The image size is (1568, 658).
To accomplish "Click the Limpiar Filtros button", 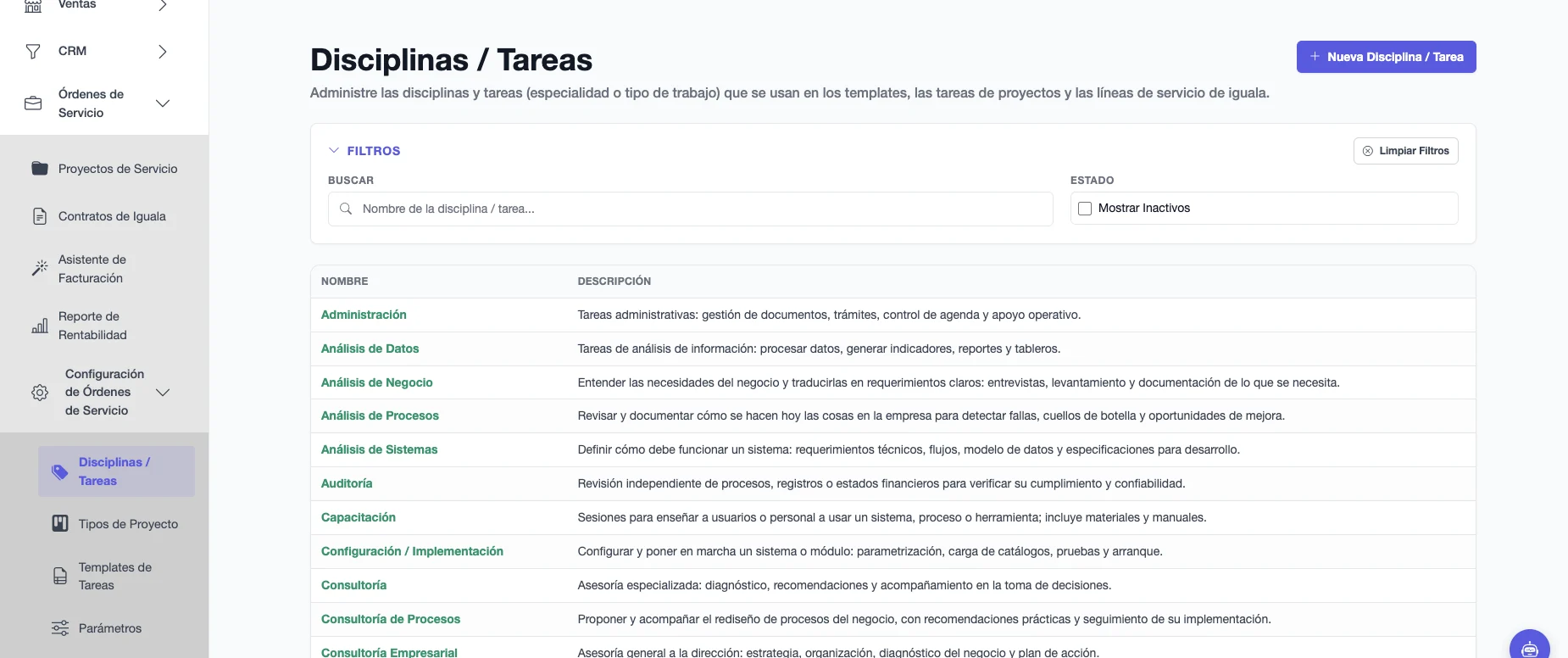I will 1405,151.
